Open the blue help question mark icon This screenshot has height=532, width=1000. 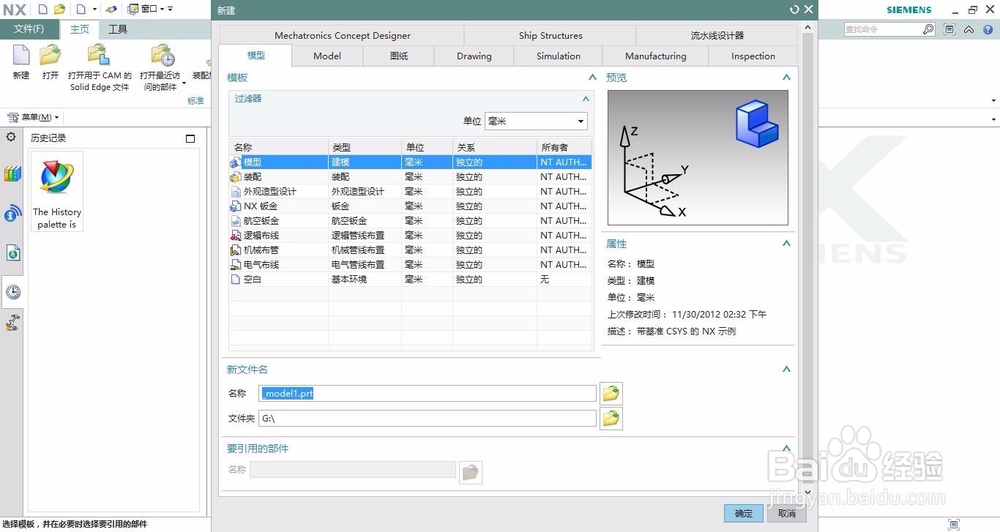[988, 29]
